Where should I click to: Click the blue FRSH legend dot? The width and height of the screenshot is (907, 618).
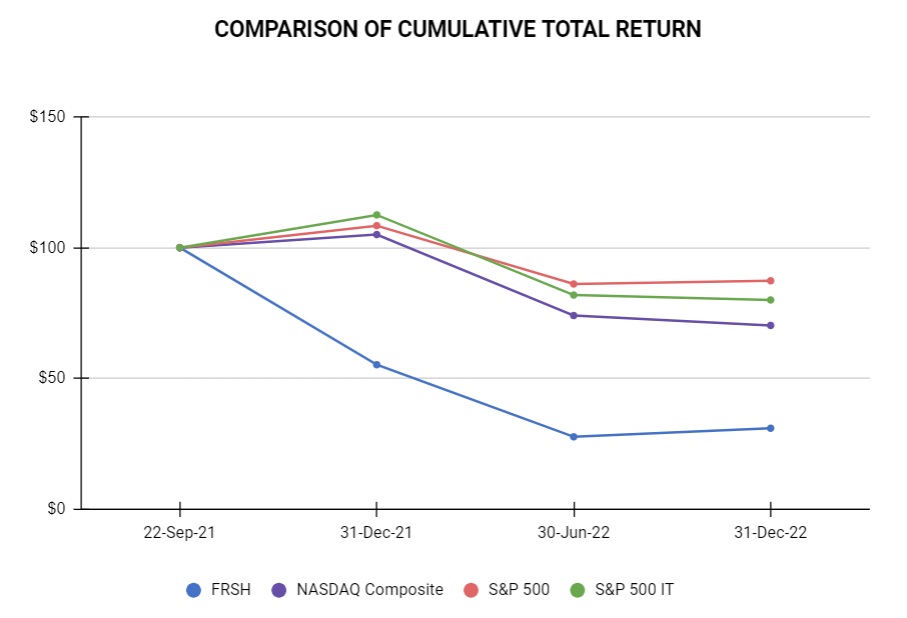pos(194,590)
